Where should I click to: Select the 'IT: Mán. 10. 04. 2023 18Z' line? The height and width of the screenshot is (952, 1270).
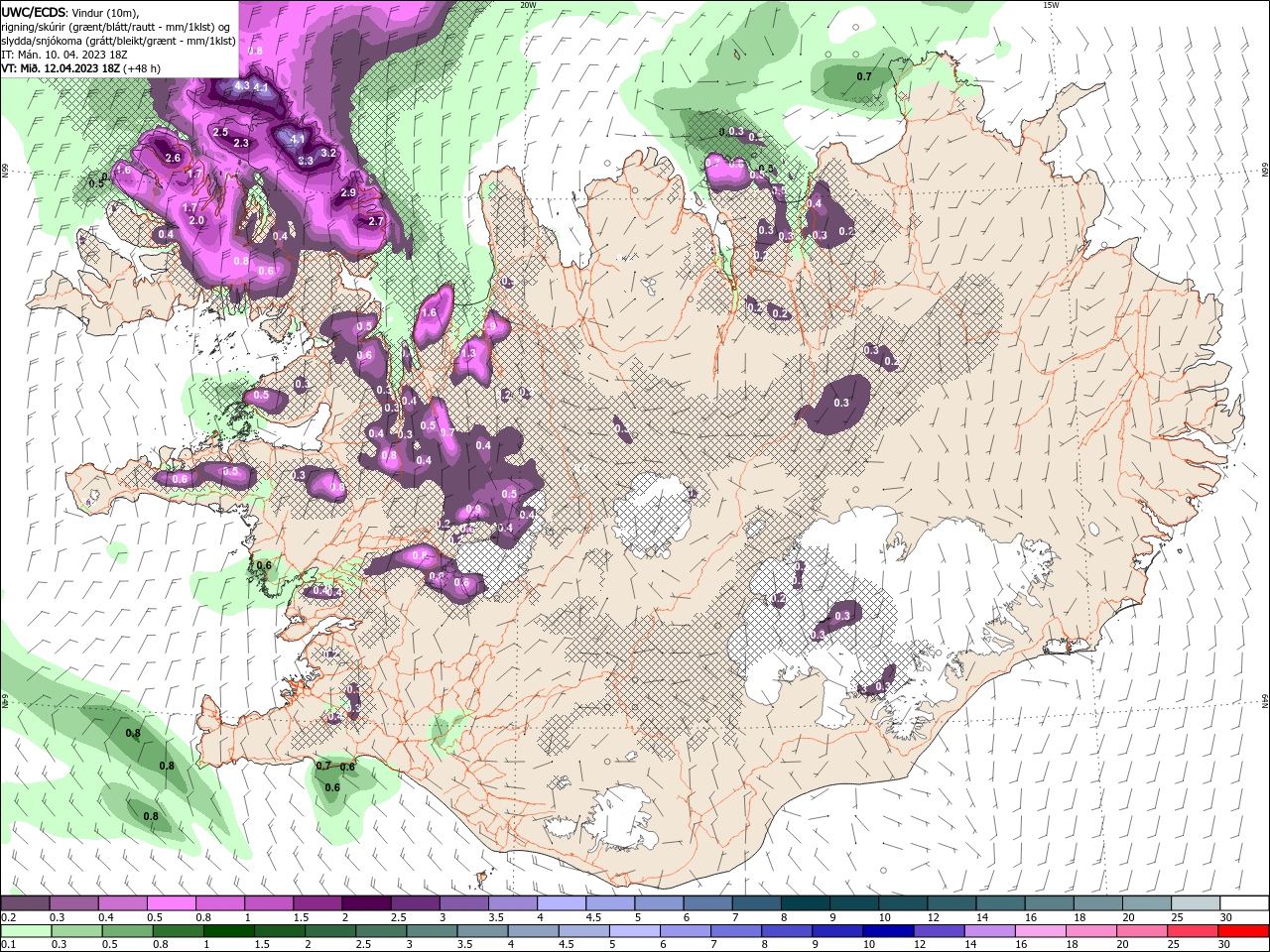(x=63, y=55)
